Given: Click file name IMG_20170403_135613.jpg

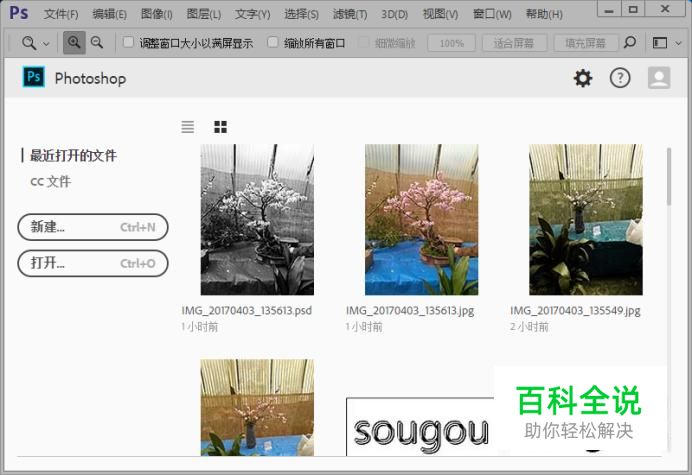Looking at the screenshot, I should 410,311.
